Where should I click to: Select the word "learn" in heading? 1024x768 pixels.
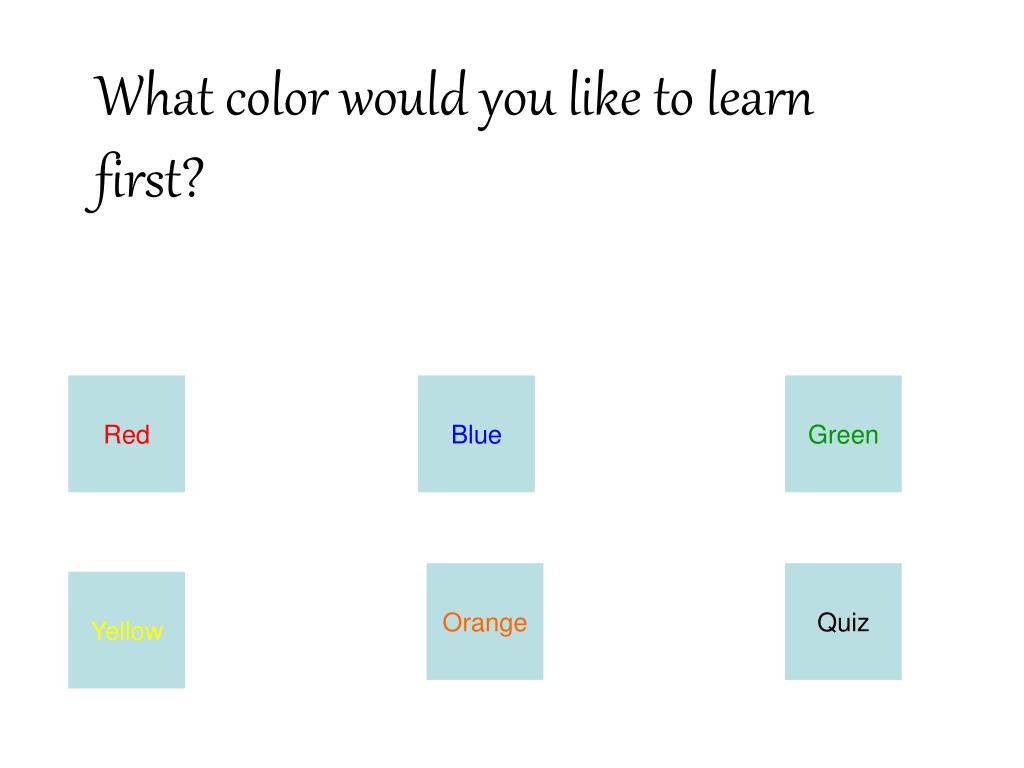click(x=761, y=95)
